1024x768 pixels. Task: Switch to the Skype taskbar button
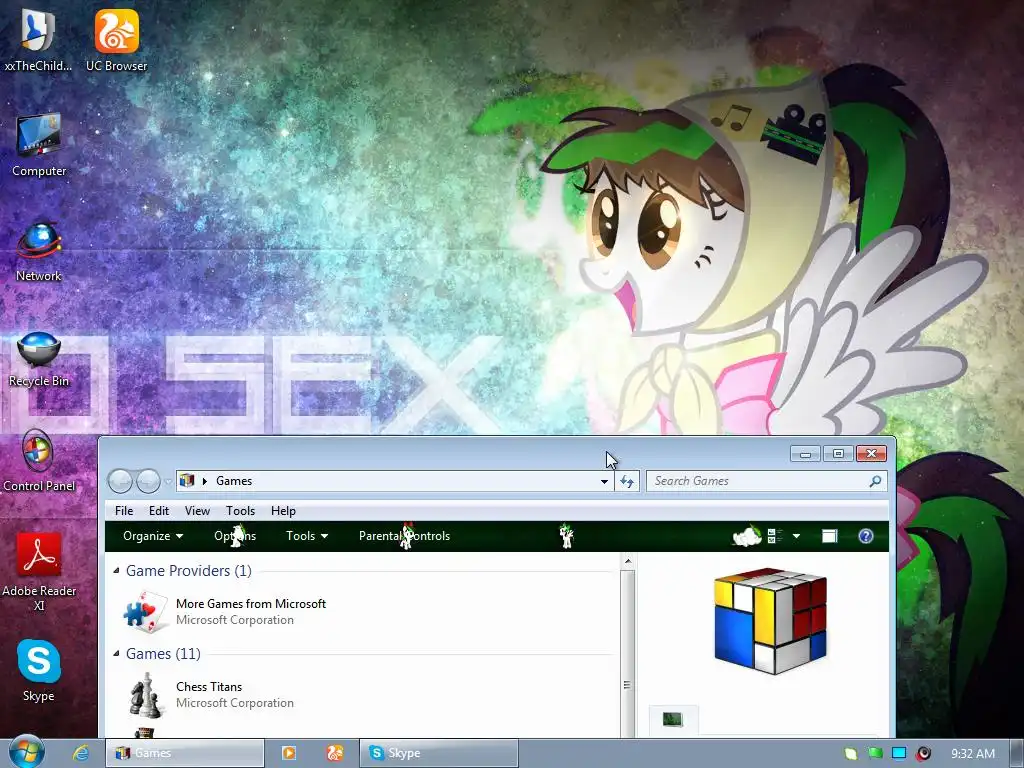point(438,753)
